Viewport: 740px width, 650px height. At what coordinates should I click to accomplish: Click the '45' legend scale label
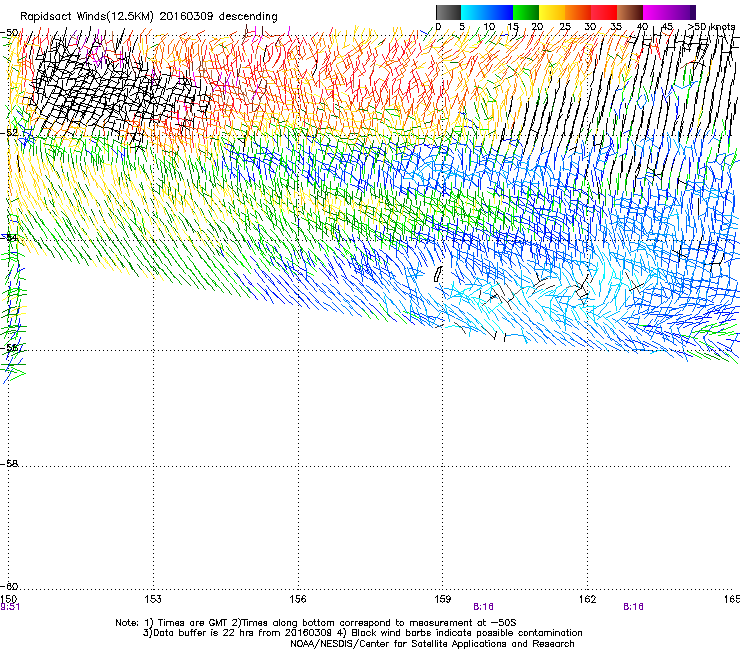click(667, 27)
